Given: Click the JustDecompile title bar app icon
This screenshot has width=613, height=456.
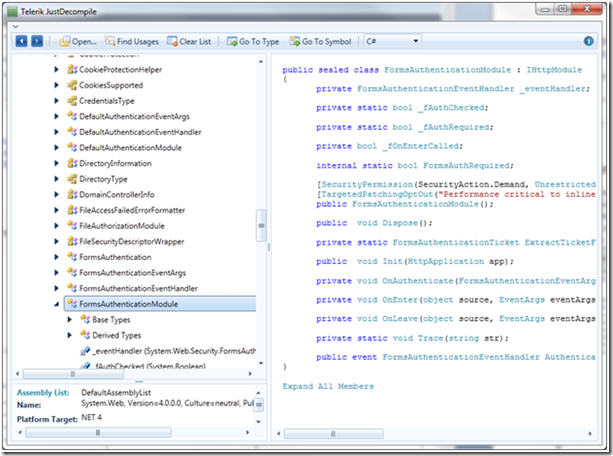Looking at the screenshot, I should coord(13,11).
